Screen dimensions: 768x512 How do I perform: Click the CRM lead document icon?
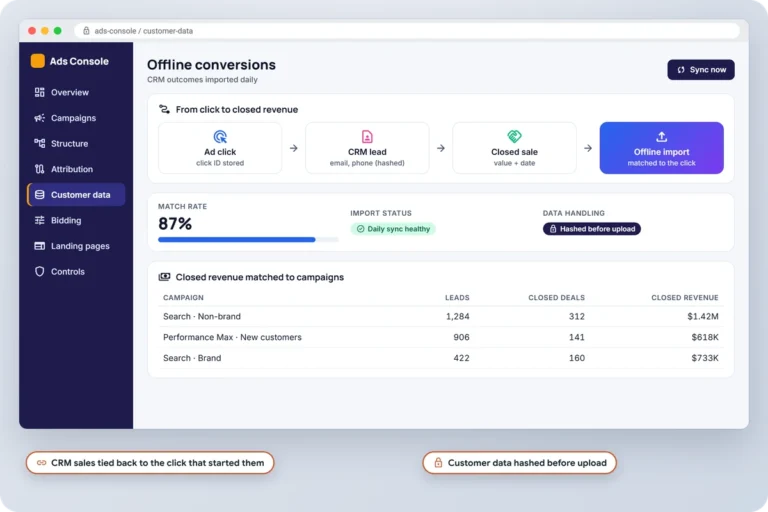pyautogui.click(x=367, y=137)
